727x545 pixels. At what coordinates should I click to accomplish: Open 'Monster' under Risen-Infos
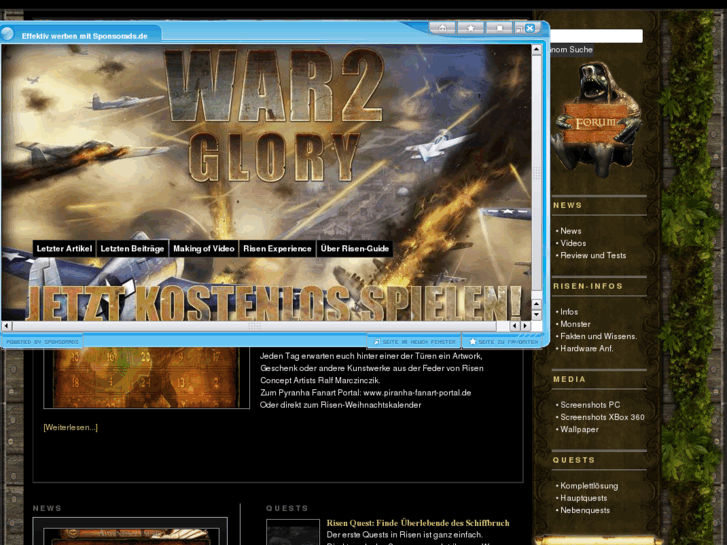coord(575,324)
